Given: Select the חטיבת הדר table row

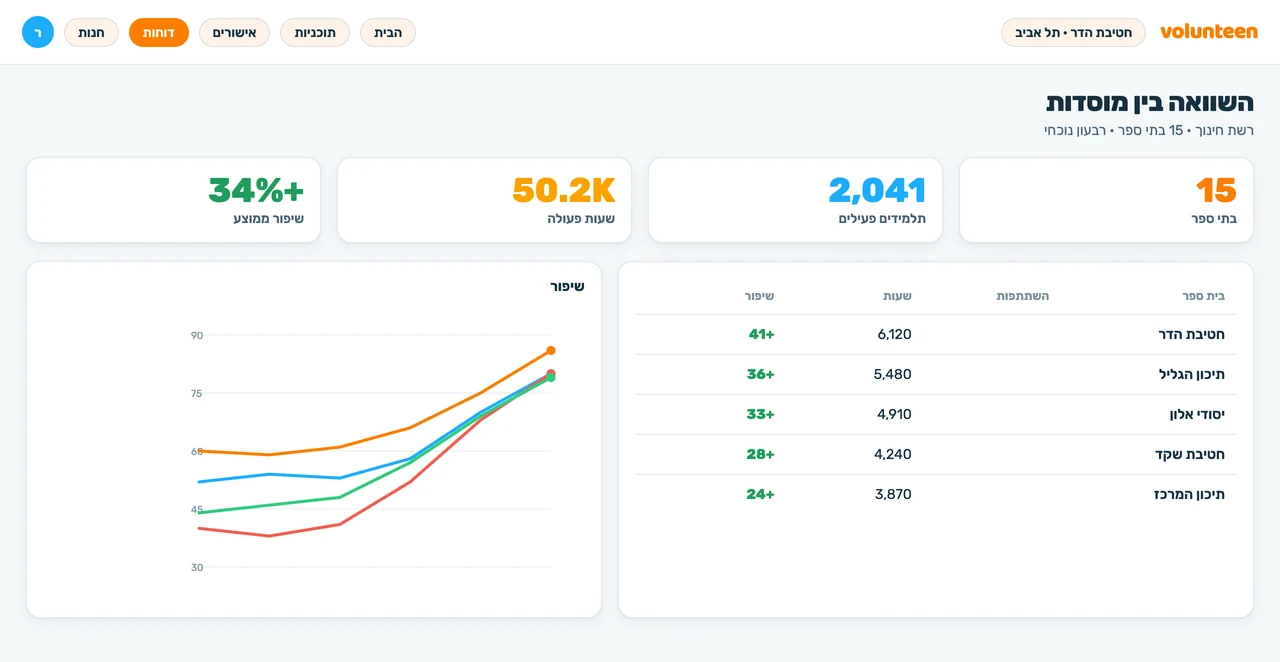Looking at the screenshot, I should tap(936, 334).
